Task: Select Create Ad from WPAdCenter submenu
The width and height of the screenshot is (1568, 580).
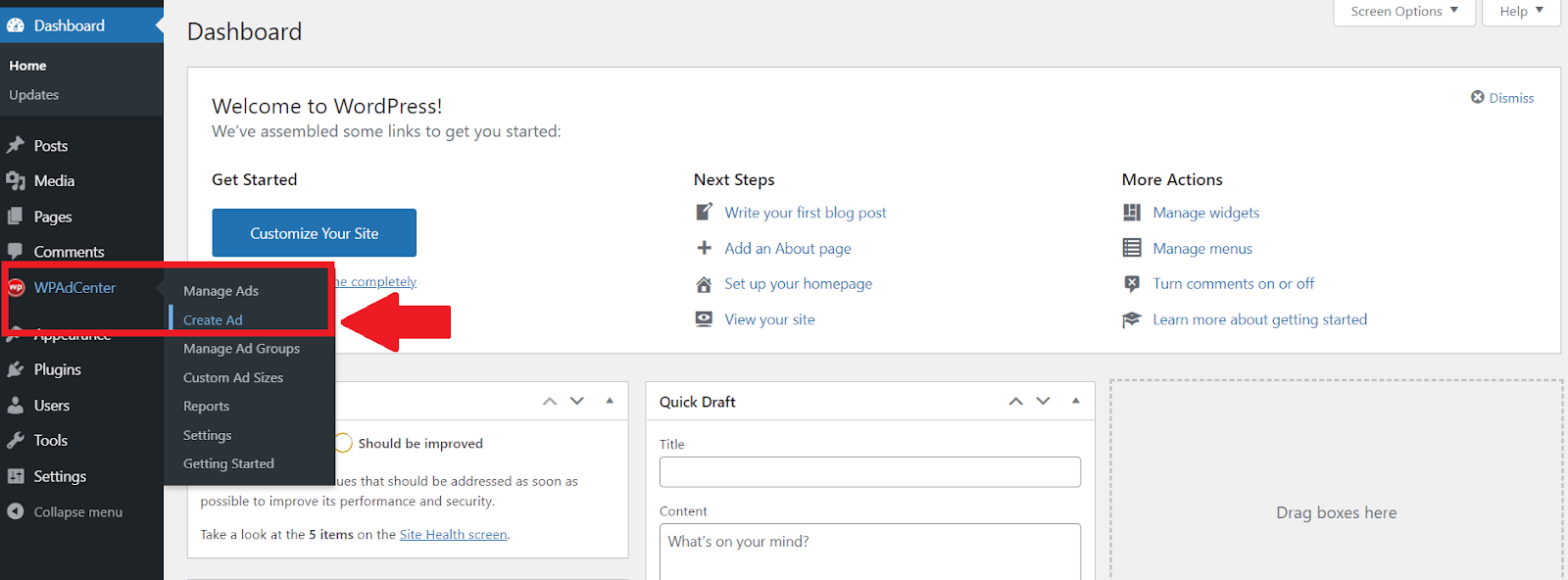Action: click(213, 319)
